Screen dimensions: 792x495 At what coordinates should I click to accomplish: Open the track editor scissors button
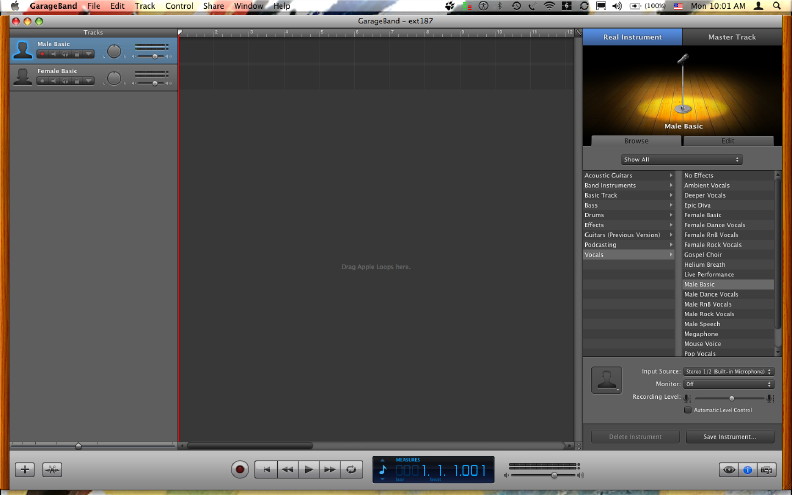tap(52, 469)
